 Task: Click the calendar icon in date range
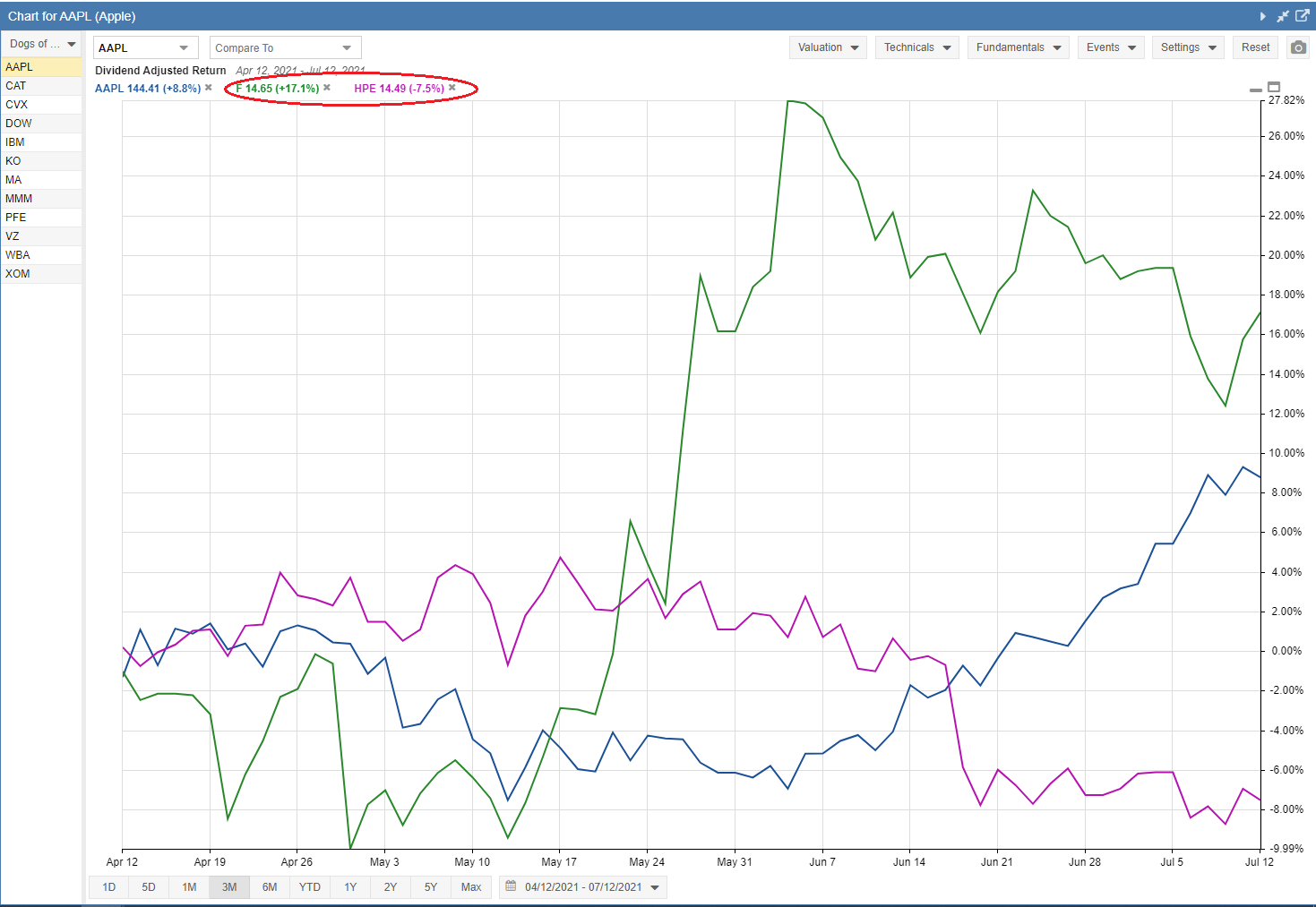click(512, 886)
